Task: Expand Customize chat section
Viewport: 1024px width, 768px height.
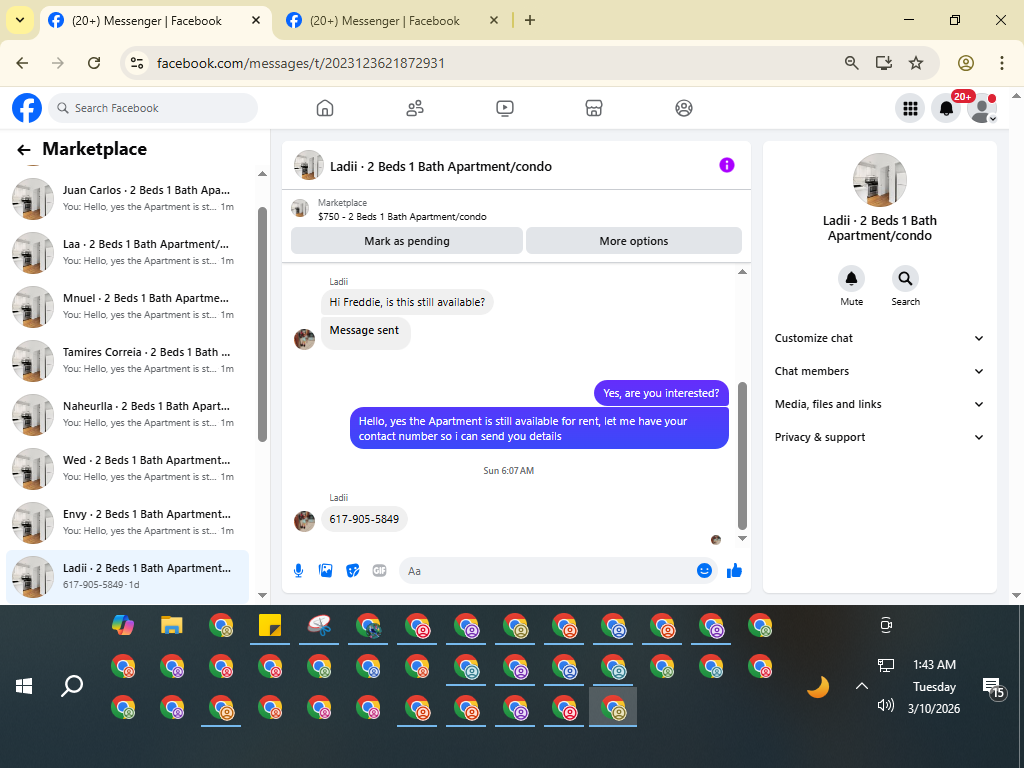Action: coord(879,338)
